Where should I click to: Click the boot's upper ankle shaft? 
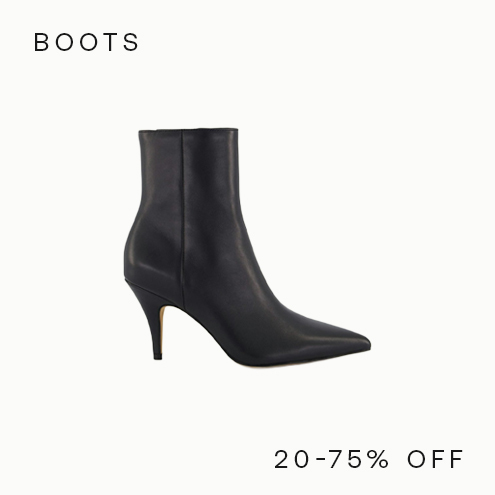point(188,173)
